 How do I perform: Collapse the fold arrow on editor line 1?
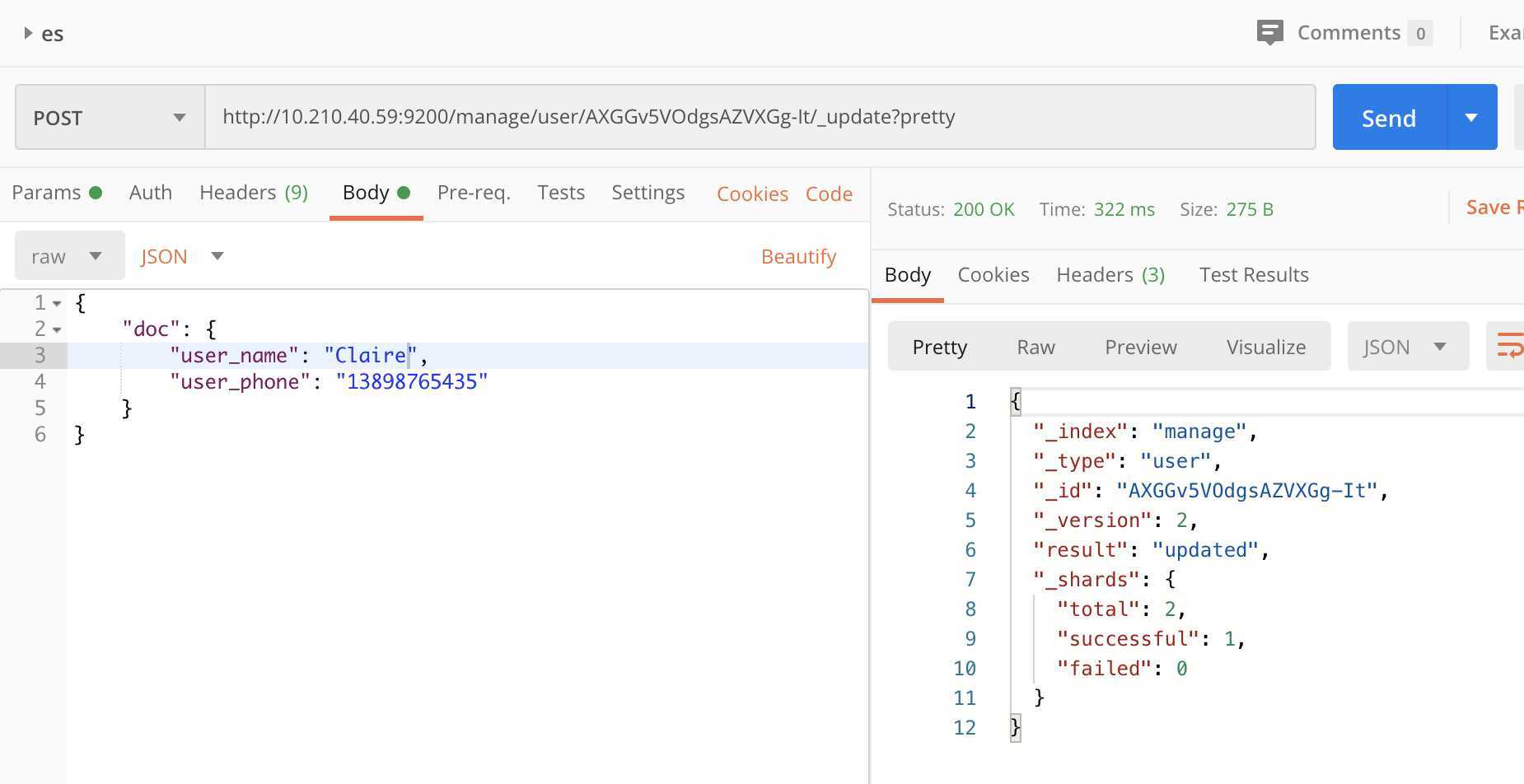57,304
